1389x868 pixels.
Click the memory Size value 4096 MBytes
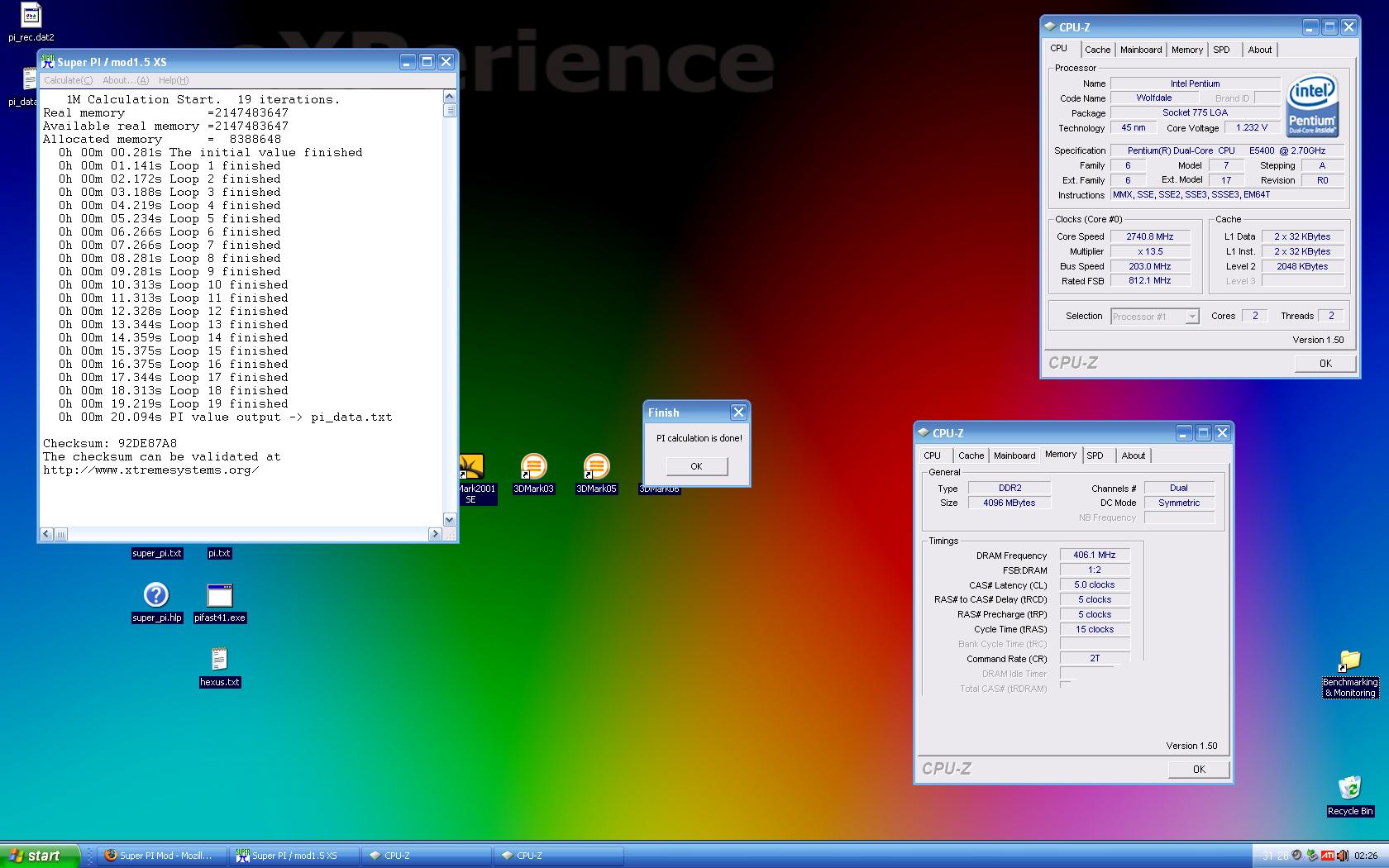pyautogui.click(x=1009, y=503)
